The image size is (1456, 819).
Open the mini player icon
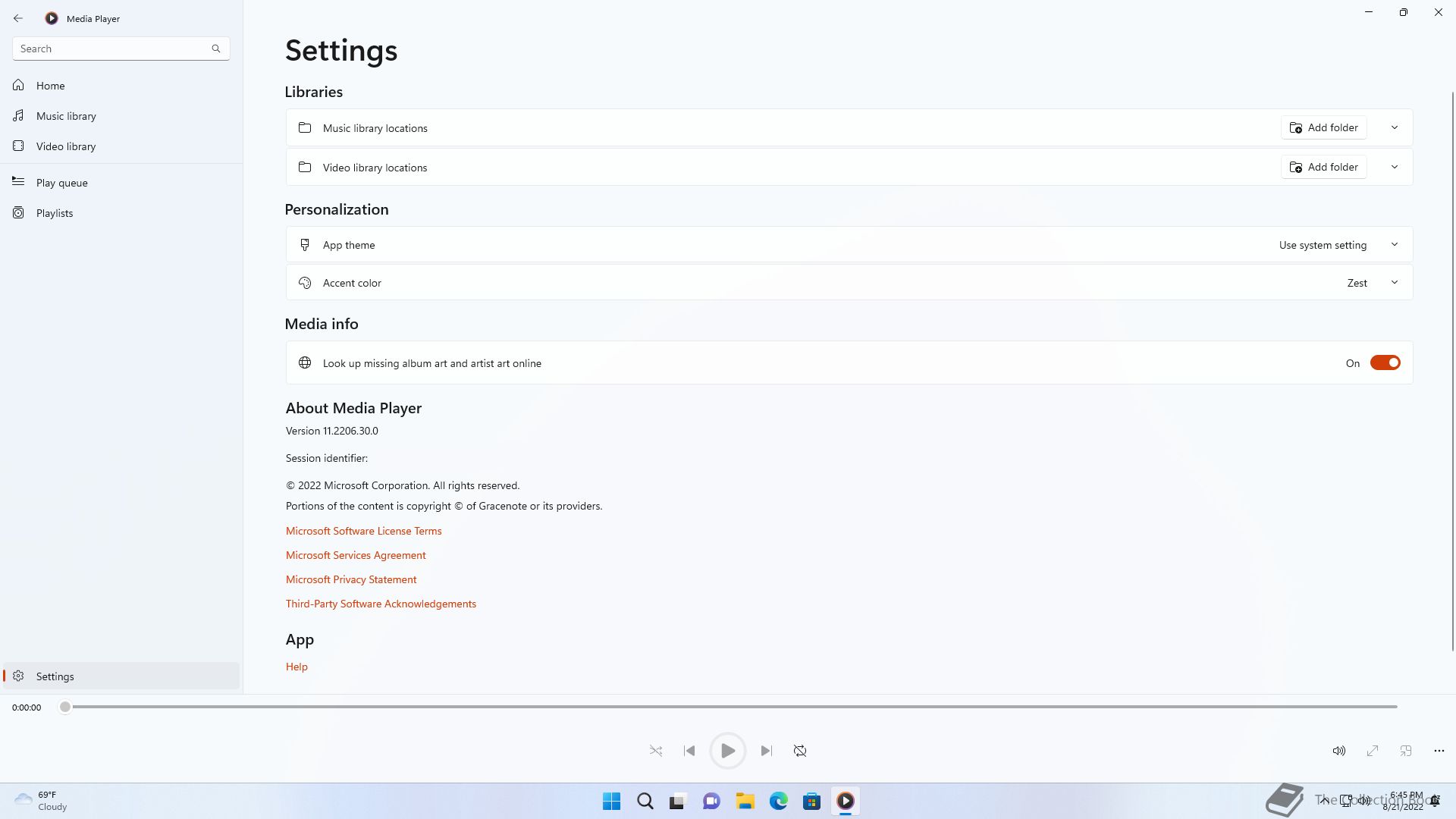tap(1406, 751)
